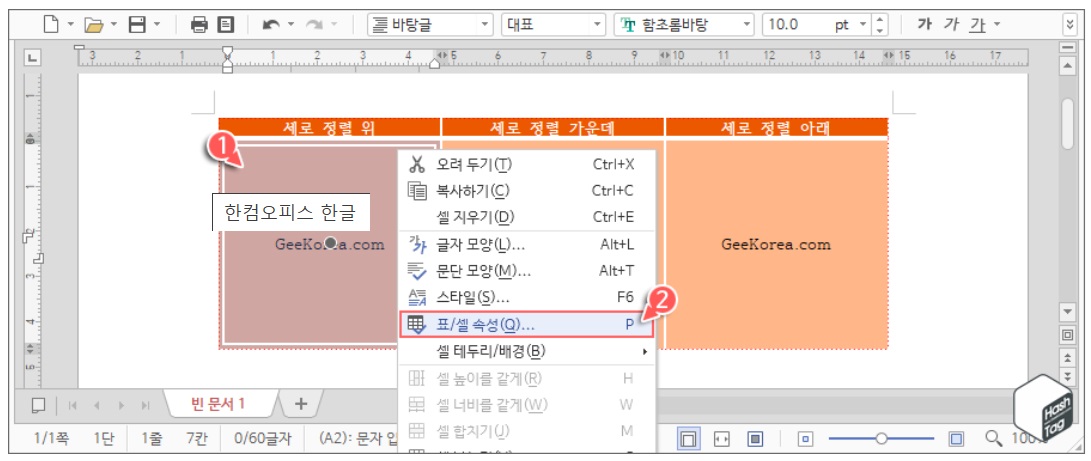This screenshot has width=1091, height=461.
Task: Click the tab-type selector at ruler corner
Action: [x=31, y=58]
